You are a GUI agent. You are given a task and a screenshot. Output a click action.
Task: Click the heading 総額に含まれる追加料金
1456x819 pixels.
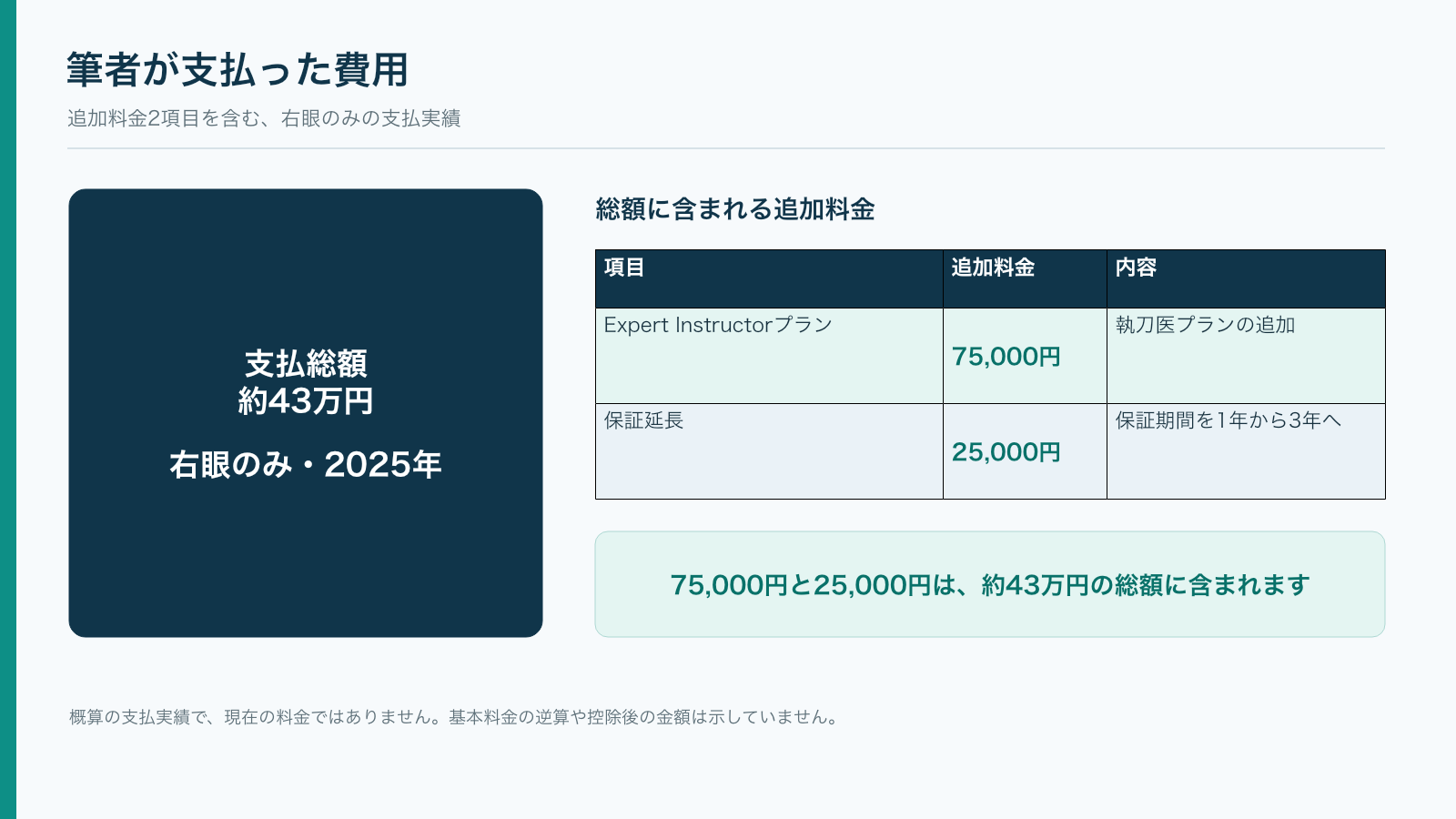point(735,209)
